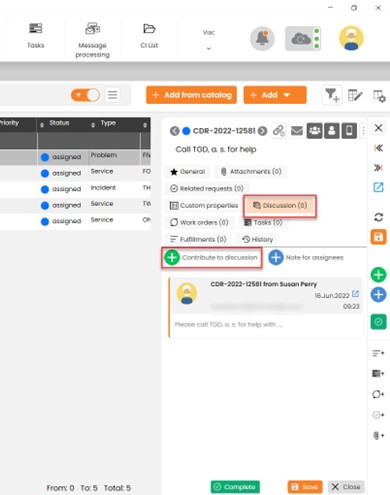Open the hamburger list menu
This screenshot has height=495, width=390.
pos(112,95)
